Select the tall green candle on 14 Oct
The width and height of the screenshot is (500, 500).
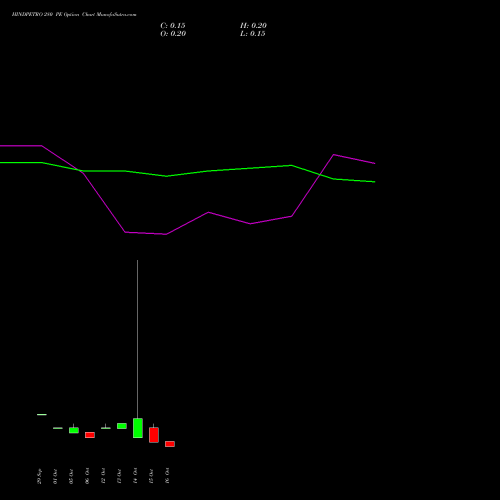(138, 428)
